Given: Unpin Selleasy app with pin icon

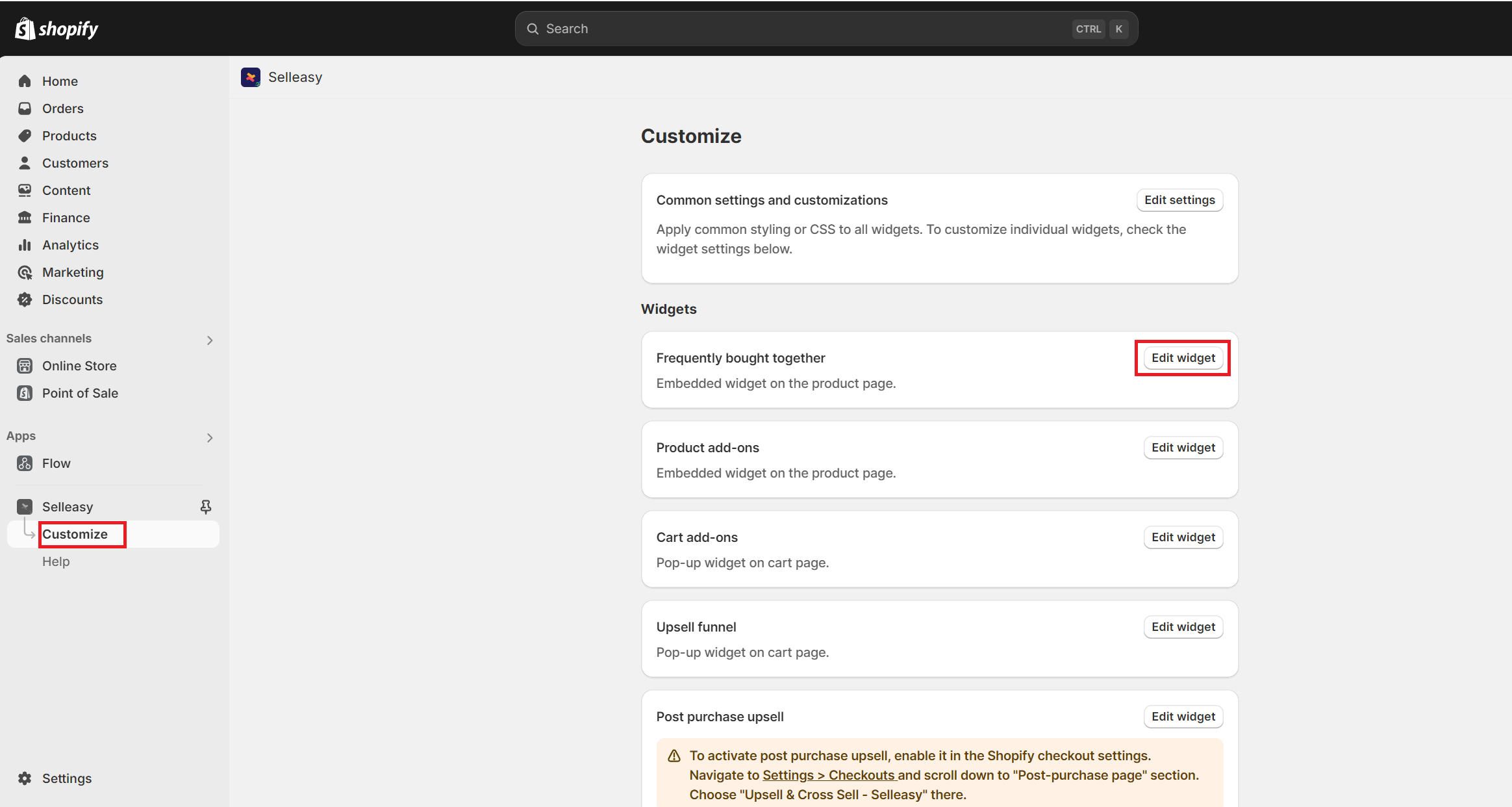Looking at the screenshot, I should [206, 507].
